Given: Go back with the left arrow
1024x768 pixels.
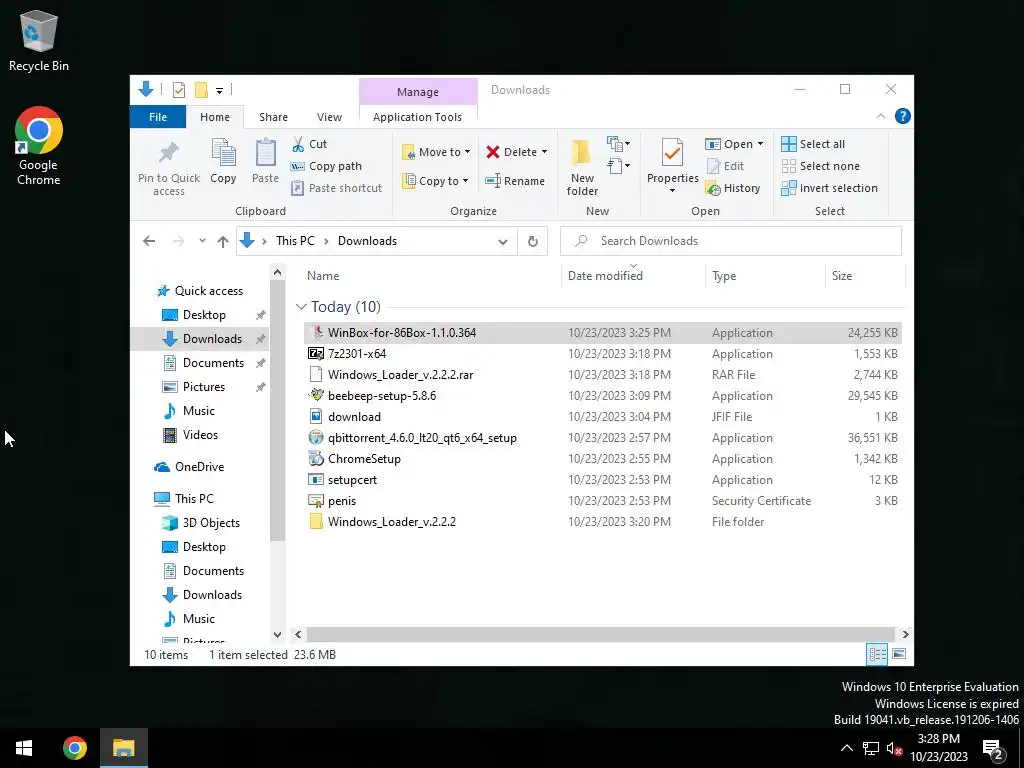Looking at the screenshot, I should pos(149,241).
